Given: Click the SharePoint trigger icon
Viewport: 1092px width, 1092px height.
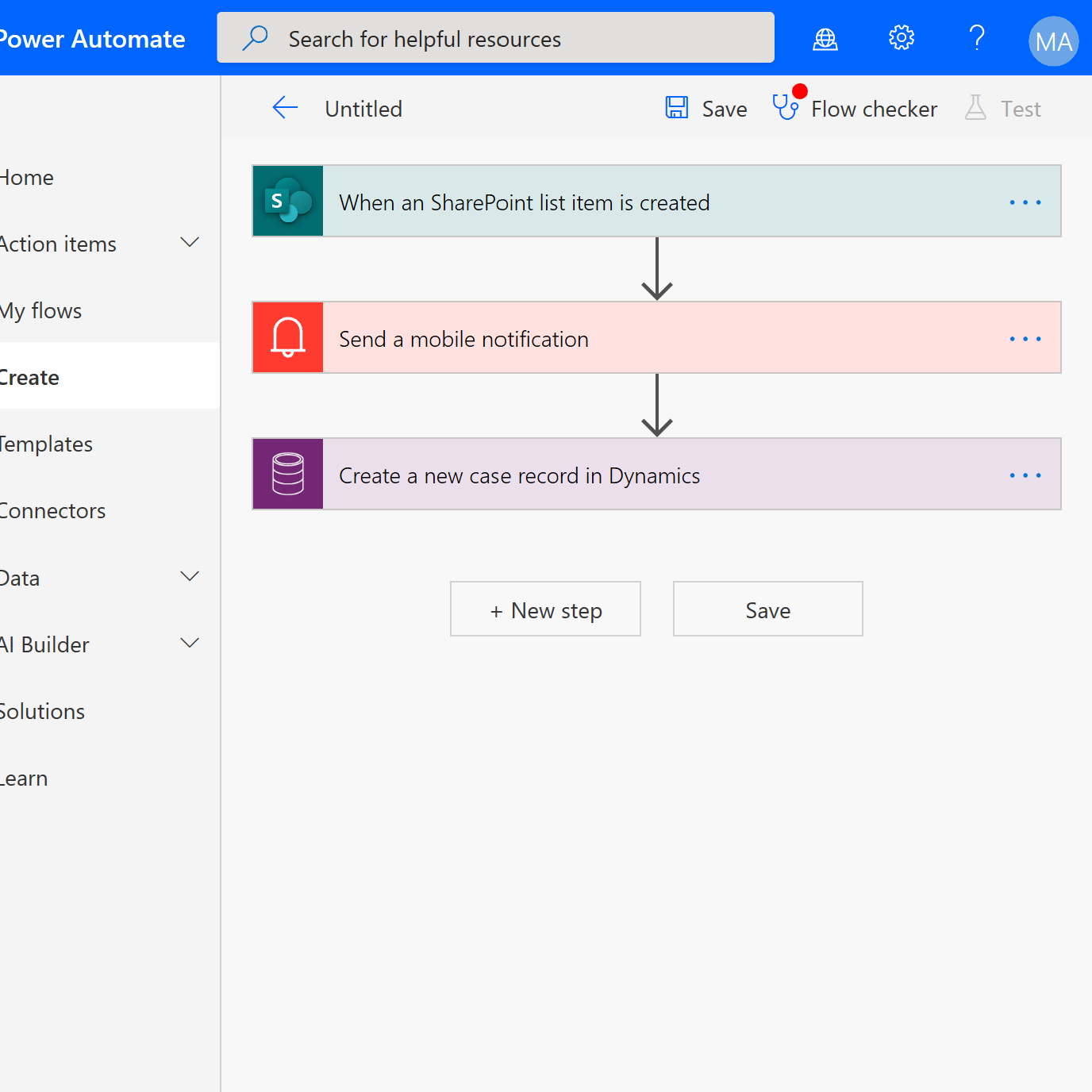Looking at the screenshot, I should coord(288,201).
